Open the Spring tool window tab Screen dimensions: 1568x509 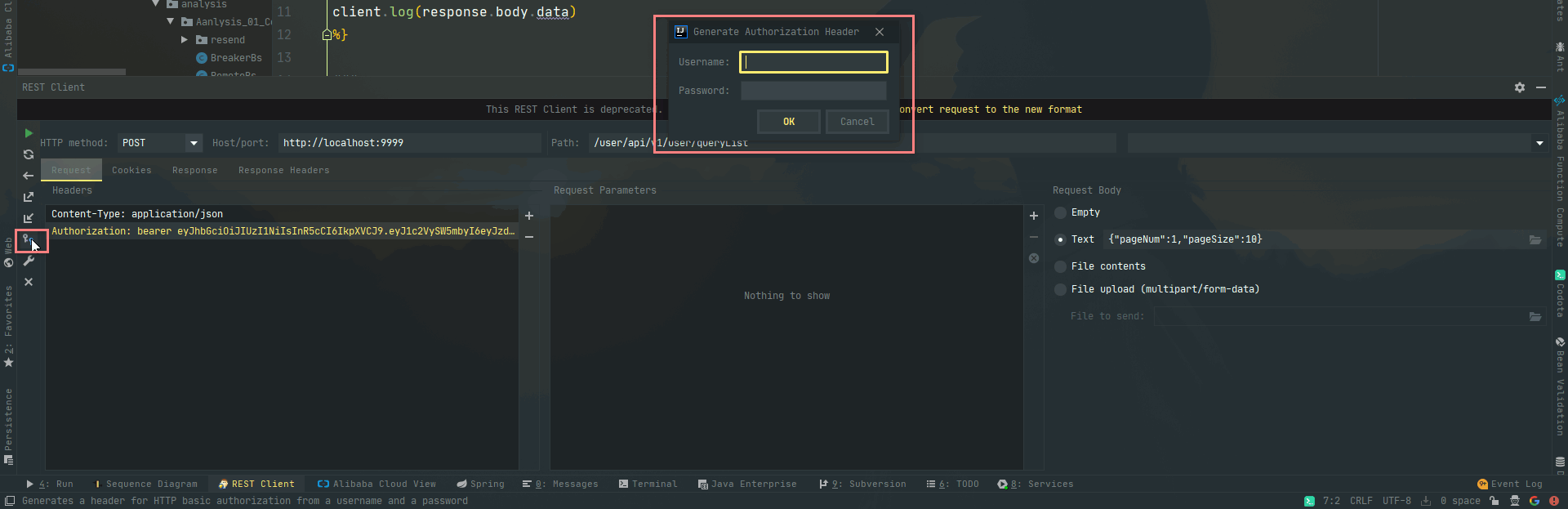pyautogui.click(x=480, y=484)
